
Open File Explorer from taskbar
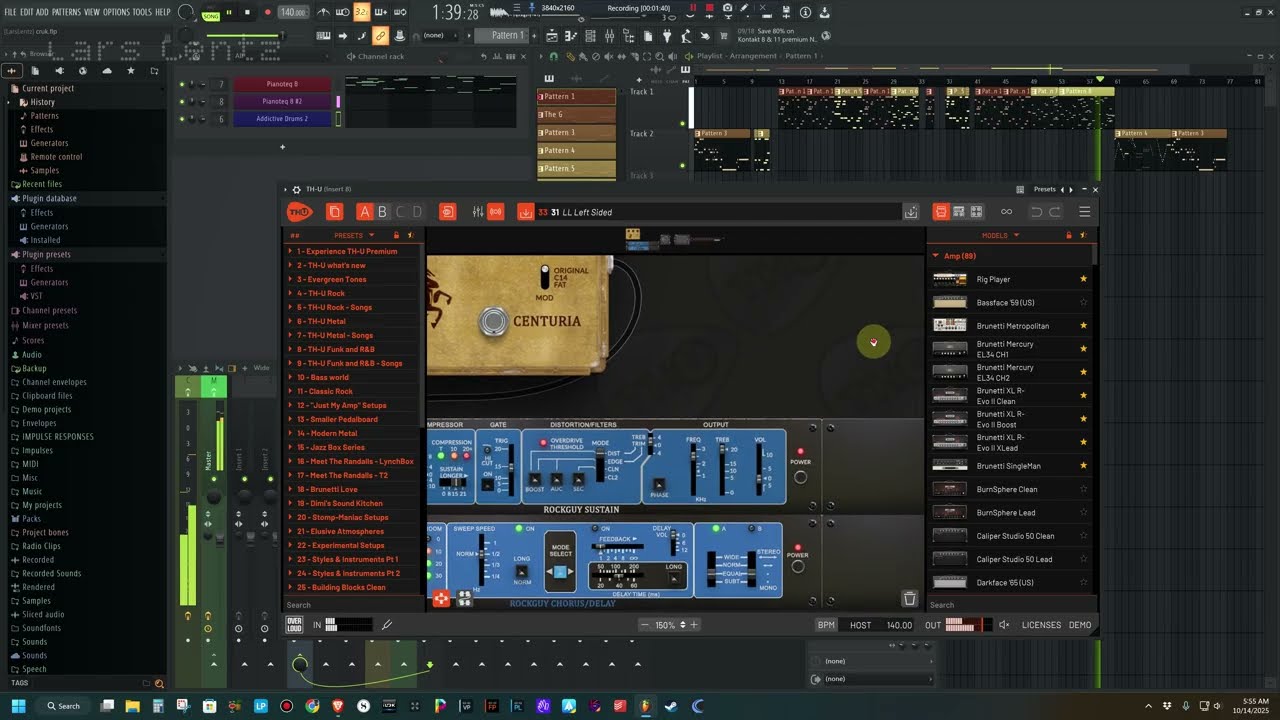[132, 706]
